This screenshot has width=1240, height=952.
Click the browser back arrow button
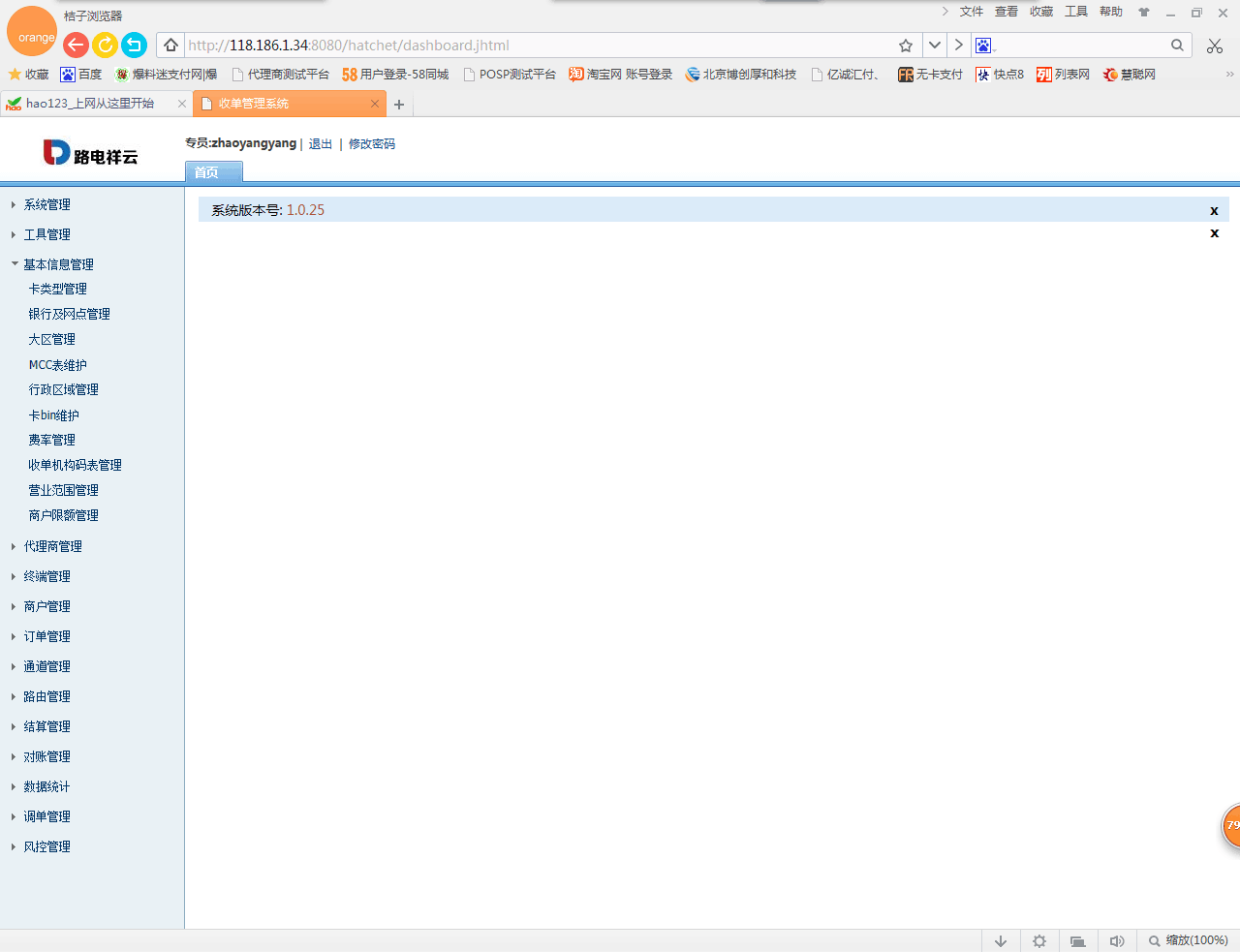(76, 45)
